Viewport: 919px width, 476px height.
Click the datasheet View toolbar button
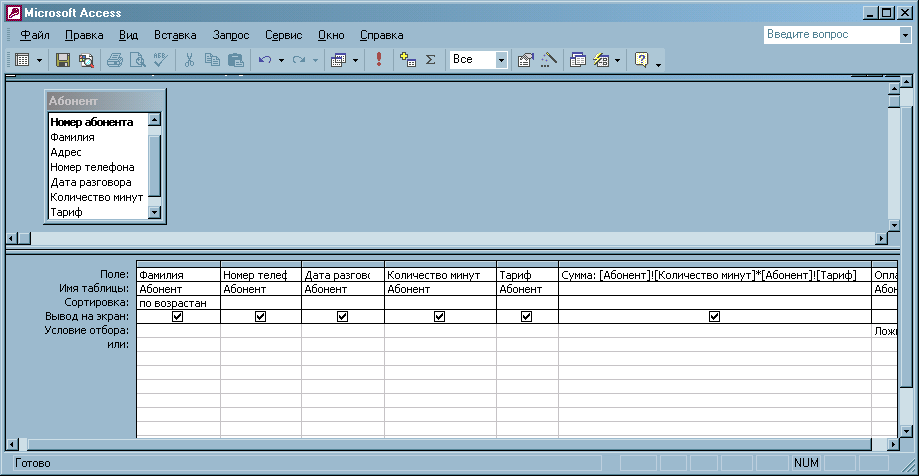coord(22,60)
